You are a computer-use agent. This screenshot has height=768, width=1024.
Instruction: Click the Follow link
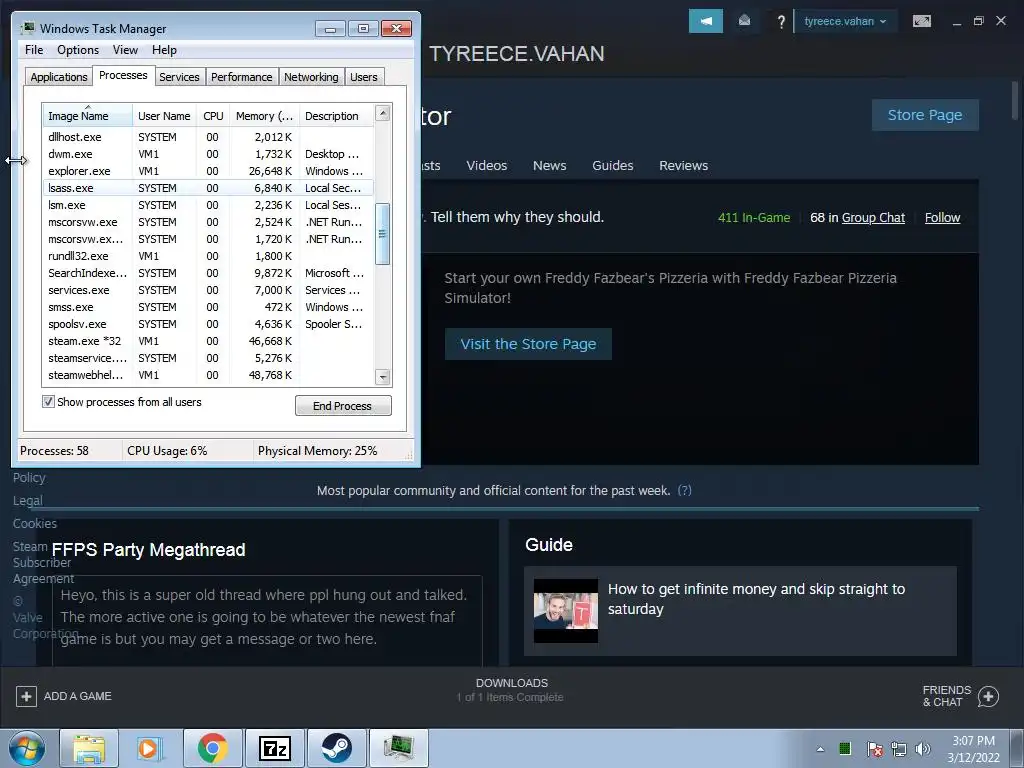(x=942, y=217)
